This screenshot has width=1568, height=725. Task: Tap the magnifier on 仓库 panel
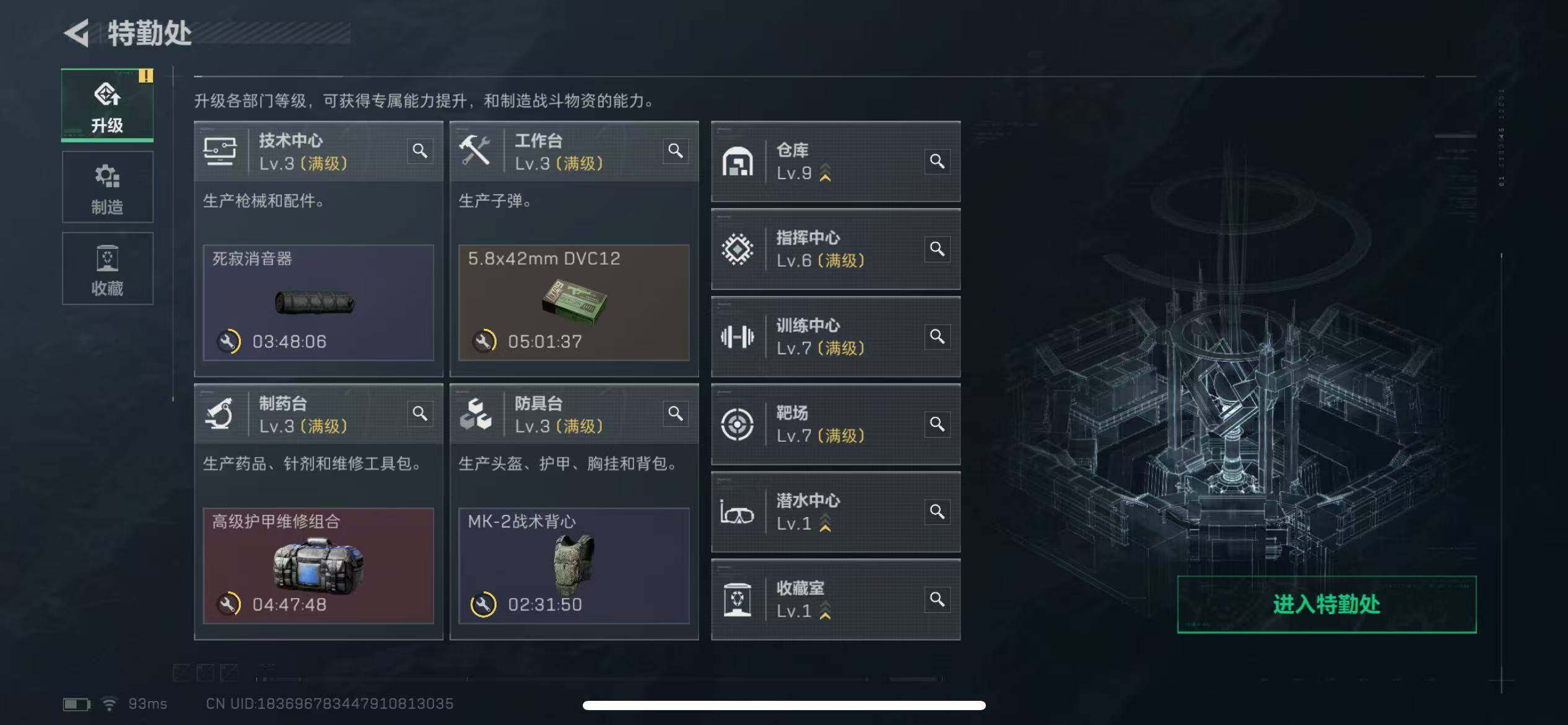pyautogui.click(x=937, y=161)
